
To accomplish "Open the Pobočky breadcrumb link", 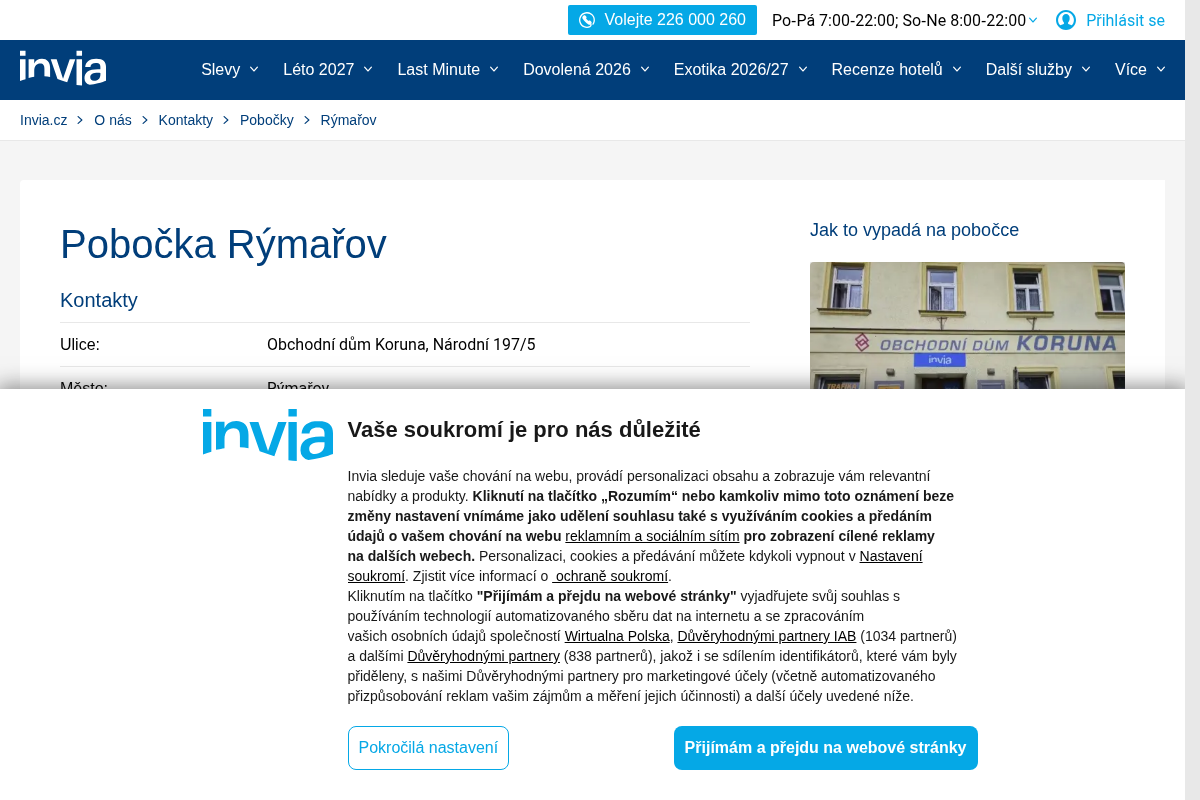I will [x=267, y=120].
